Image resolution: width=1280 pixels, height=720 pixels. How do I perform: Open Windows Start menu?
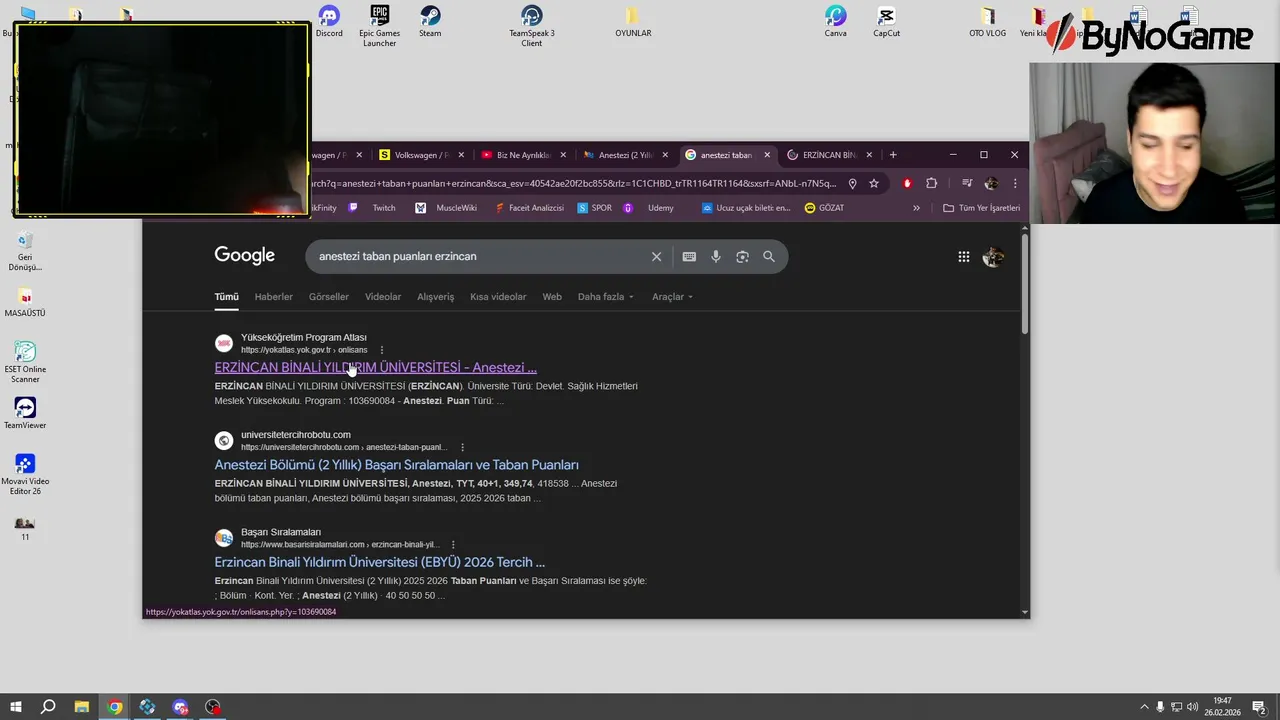[x=15, y=707]
